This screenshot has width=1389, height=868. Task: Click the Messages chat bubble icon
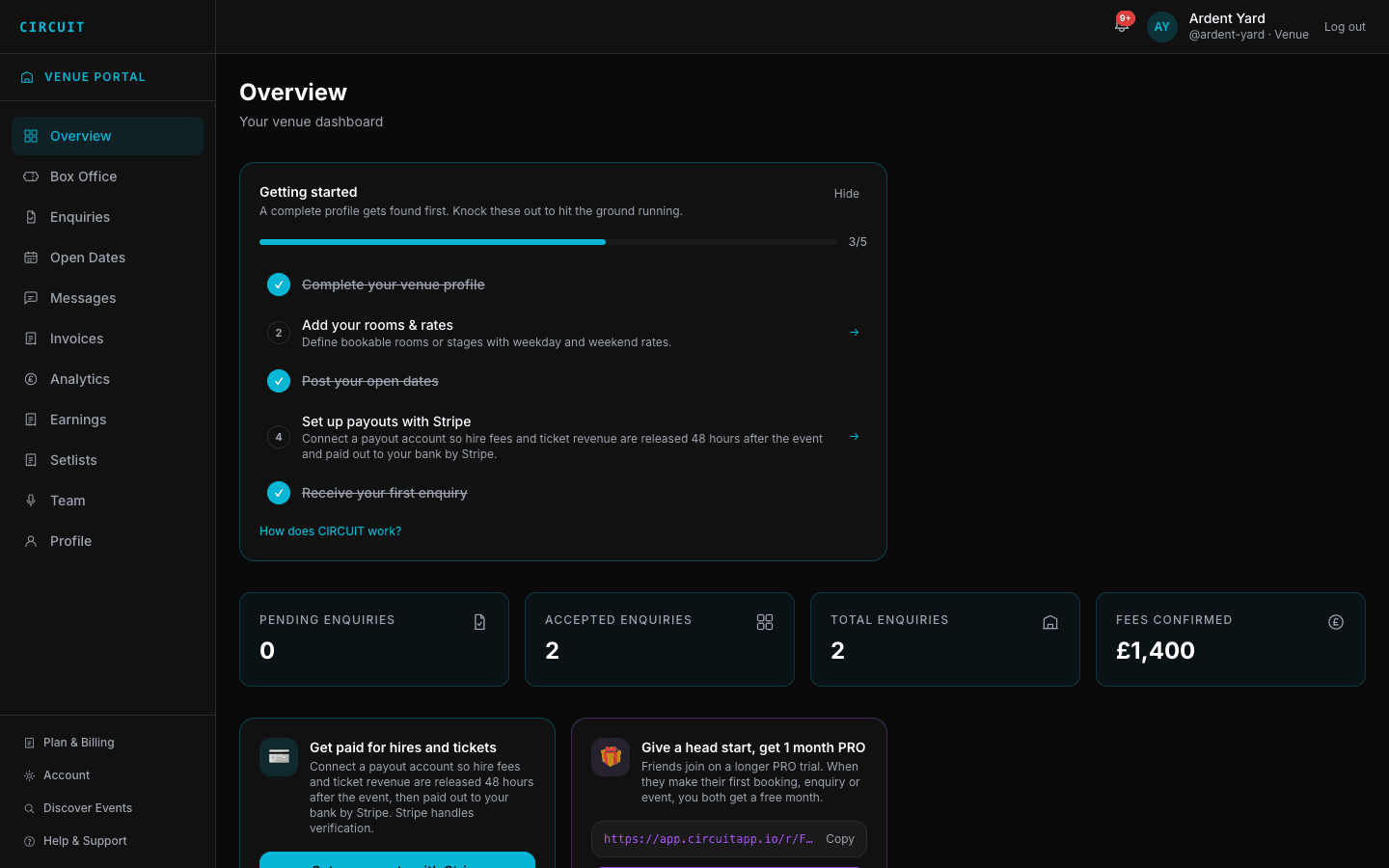[31, 298]
